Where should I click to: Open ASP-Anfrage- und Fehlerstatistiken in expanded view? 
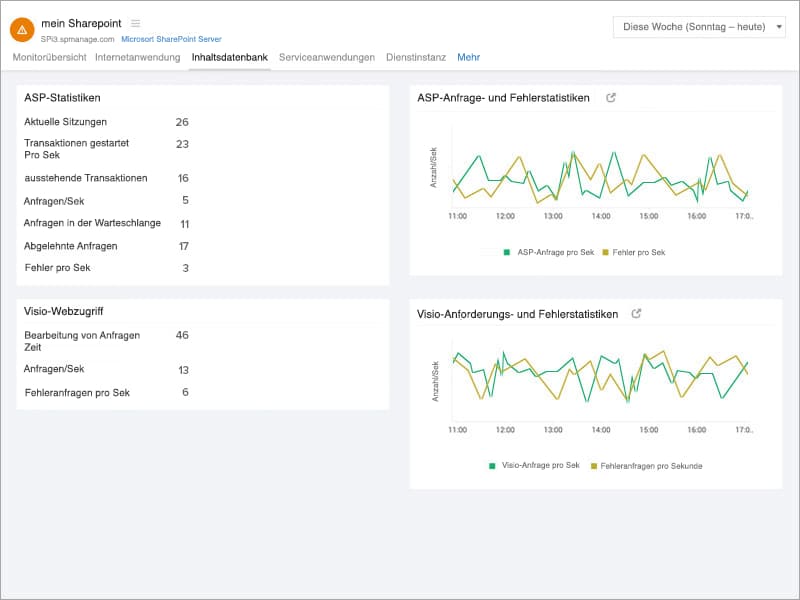[611, 97]
